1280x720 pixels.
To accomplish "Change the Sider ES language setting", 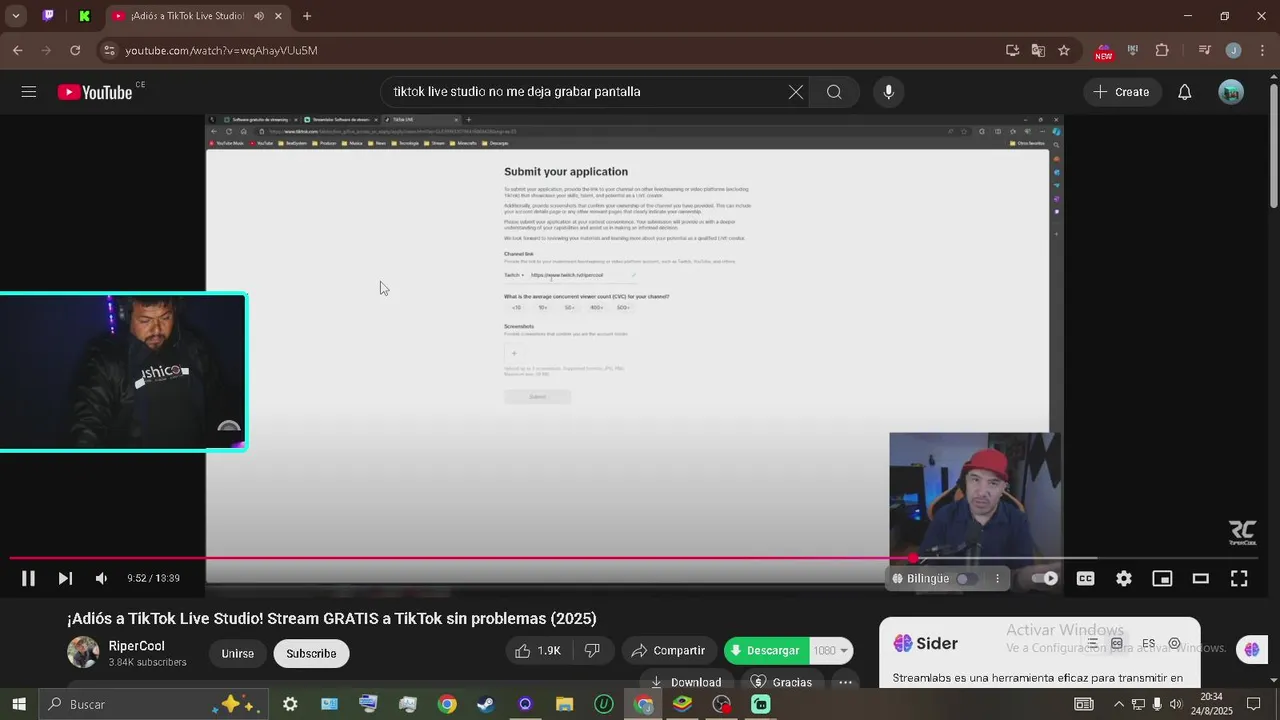I will tap(1149, 644).
